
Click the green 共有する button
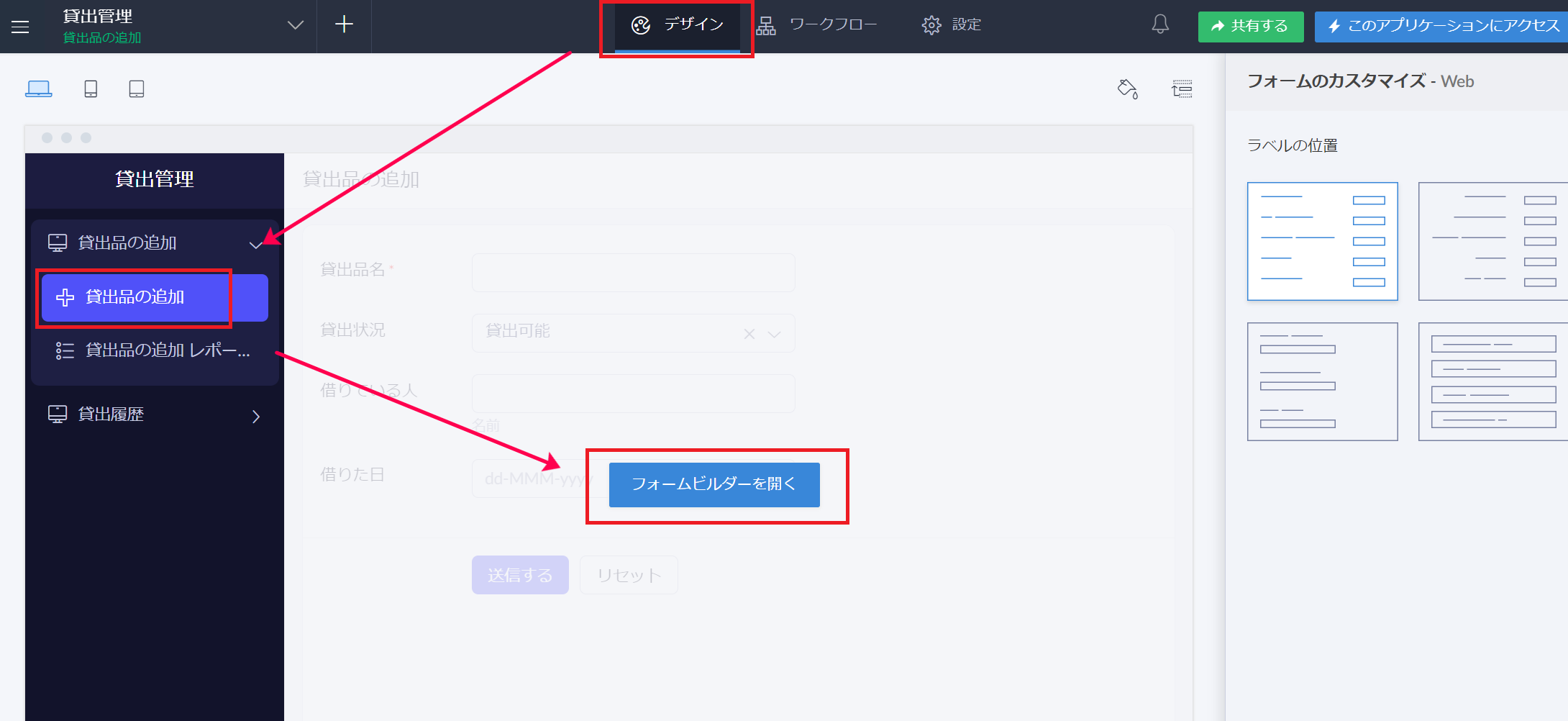point(1250,27)
